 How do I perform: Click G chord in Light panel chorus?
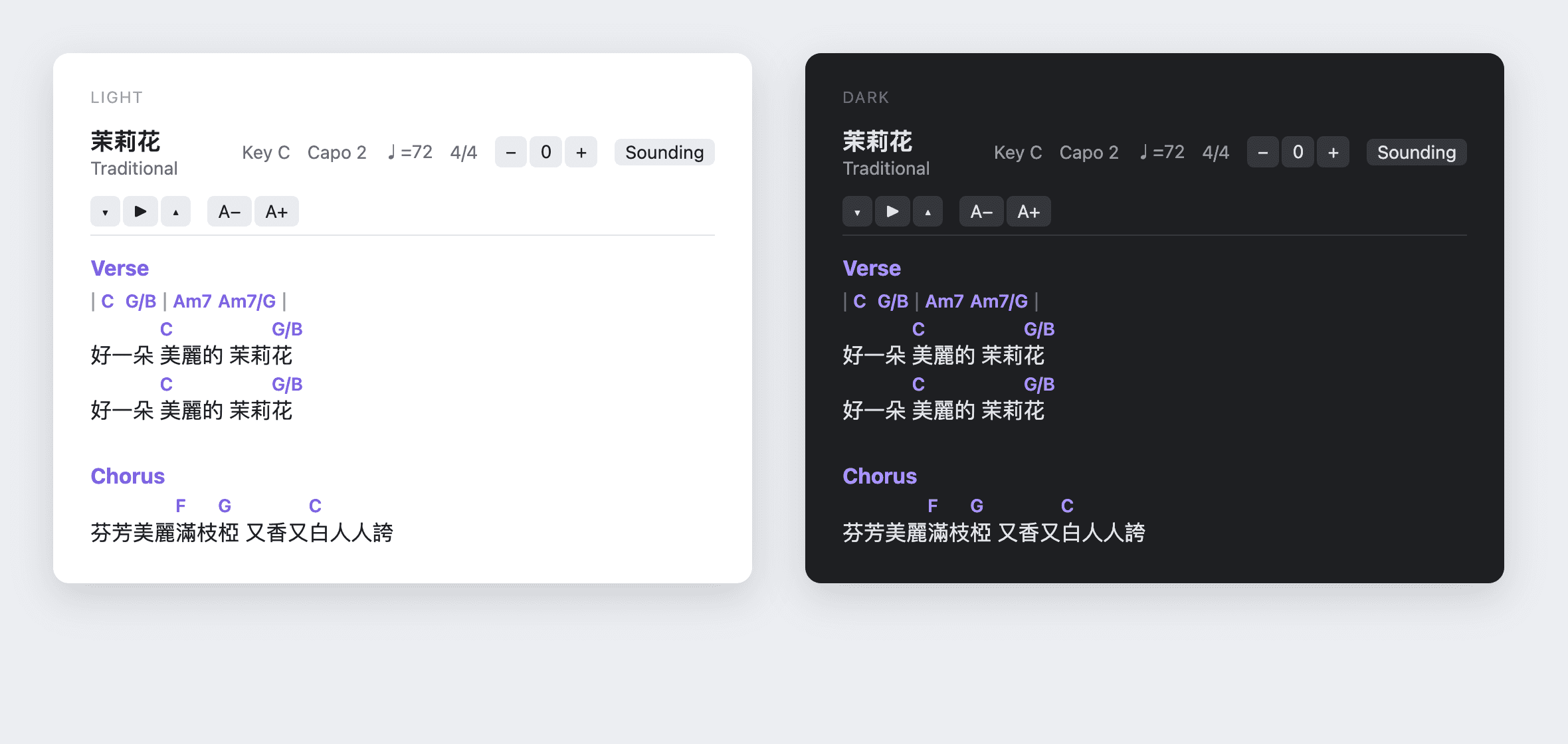point(225,506)
